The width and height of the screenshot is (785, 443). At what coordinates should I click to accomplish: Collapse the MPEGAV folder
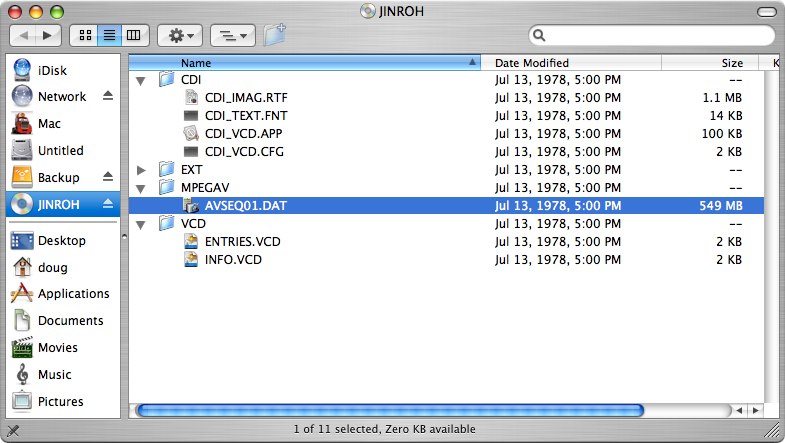tap(141, 189)
